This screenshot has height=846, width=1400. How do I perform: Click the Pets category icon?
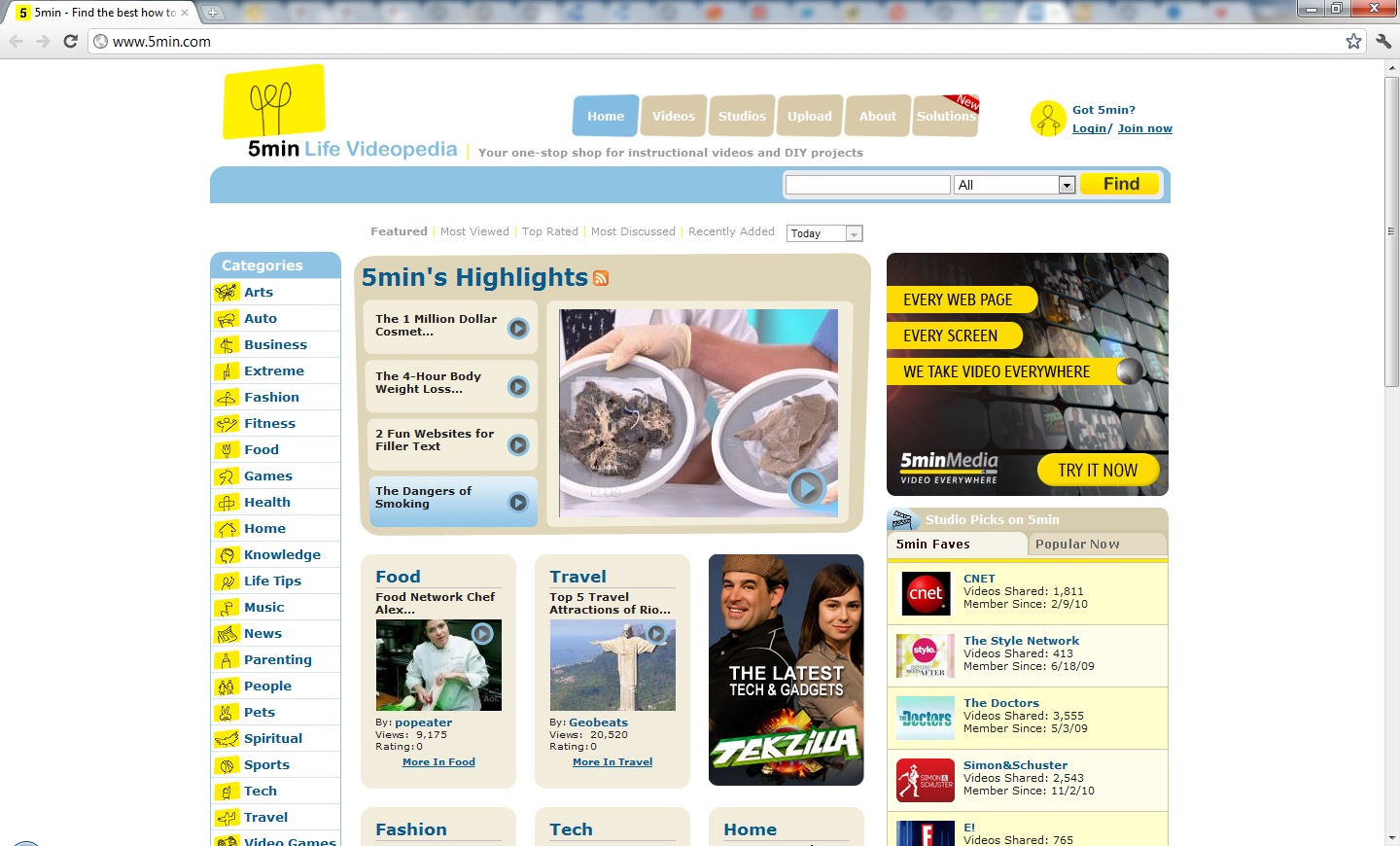coord(227,712)
